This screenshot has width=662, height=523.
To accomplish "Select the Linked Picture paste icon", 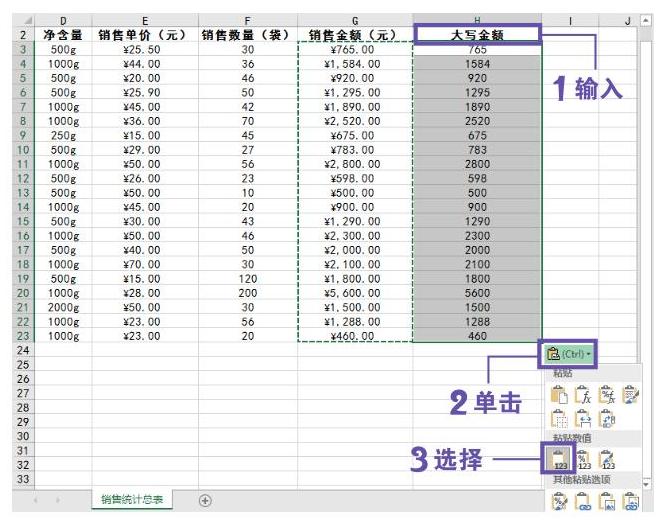I will 631,501.
